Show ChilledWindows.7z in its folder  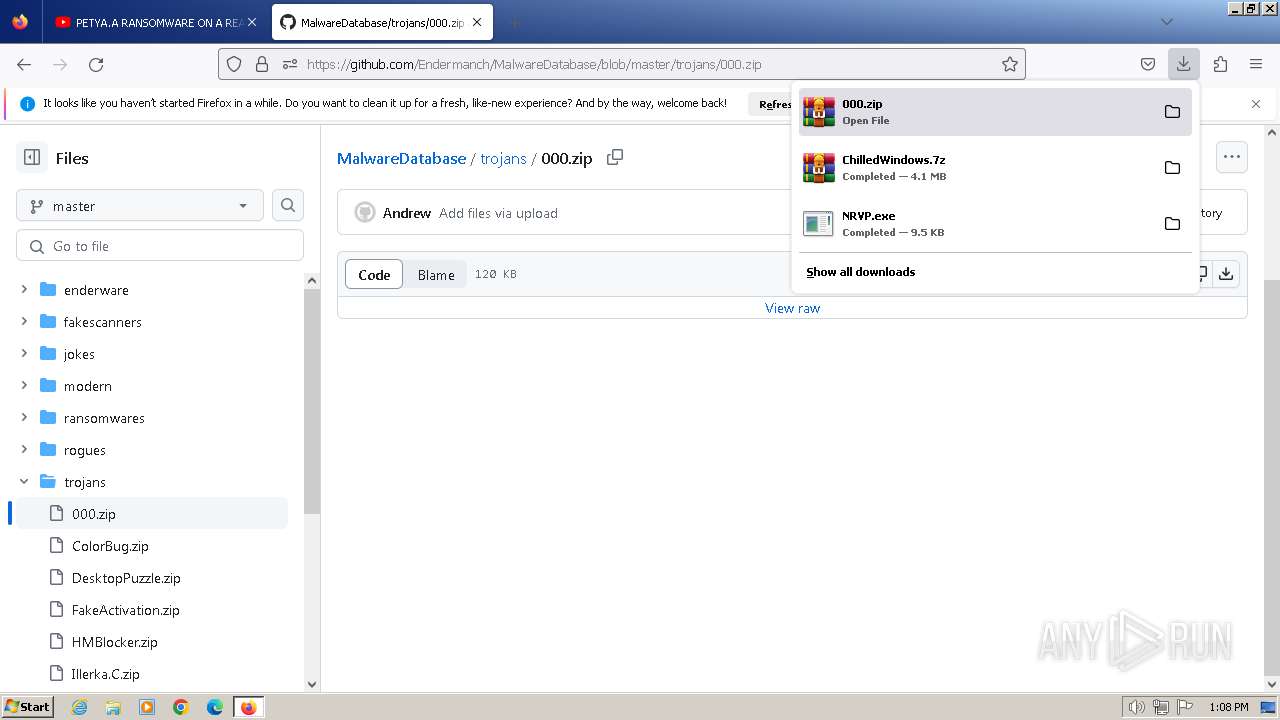(x=1172, y=167)
